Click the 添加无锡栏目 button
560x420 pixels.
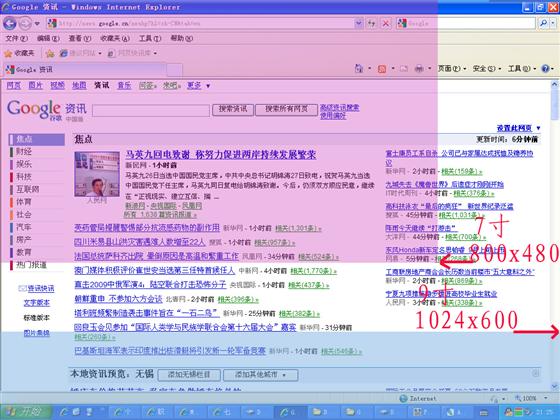[x=189, y=375]
